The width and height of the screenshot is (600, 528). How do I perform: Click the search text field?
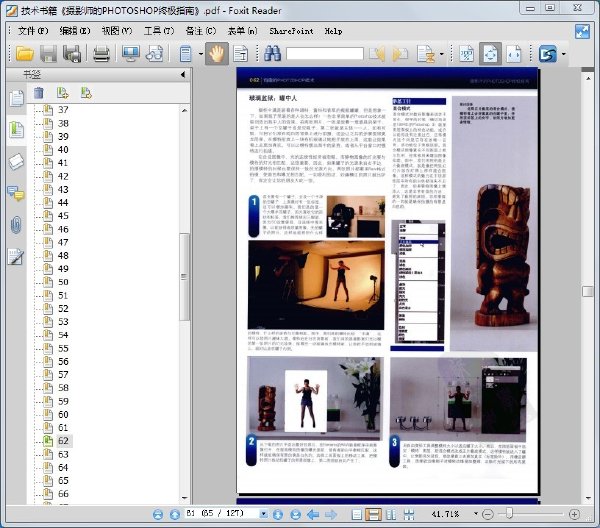point(325,54)
